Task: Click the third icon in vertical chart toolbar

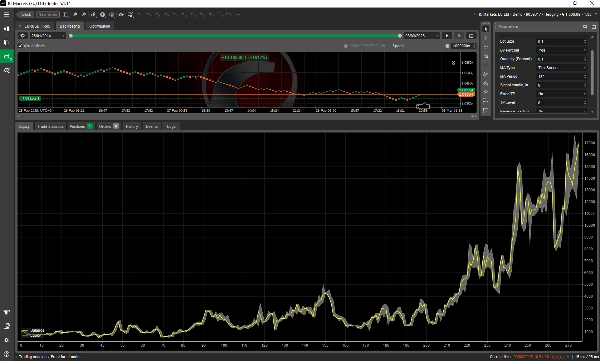Action: tap(486, 47)
